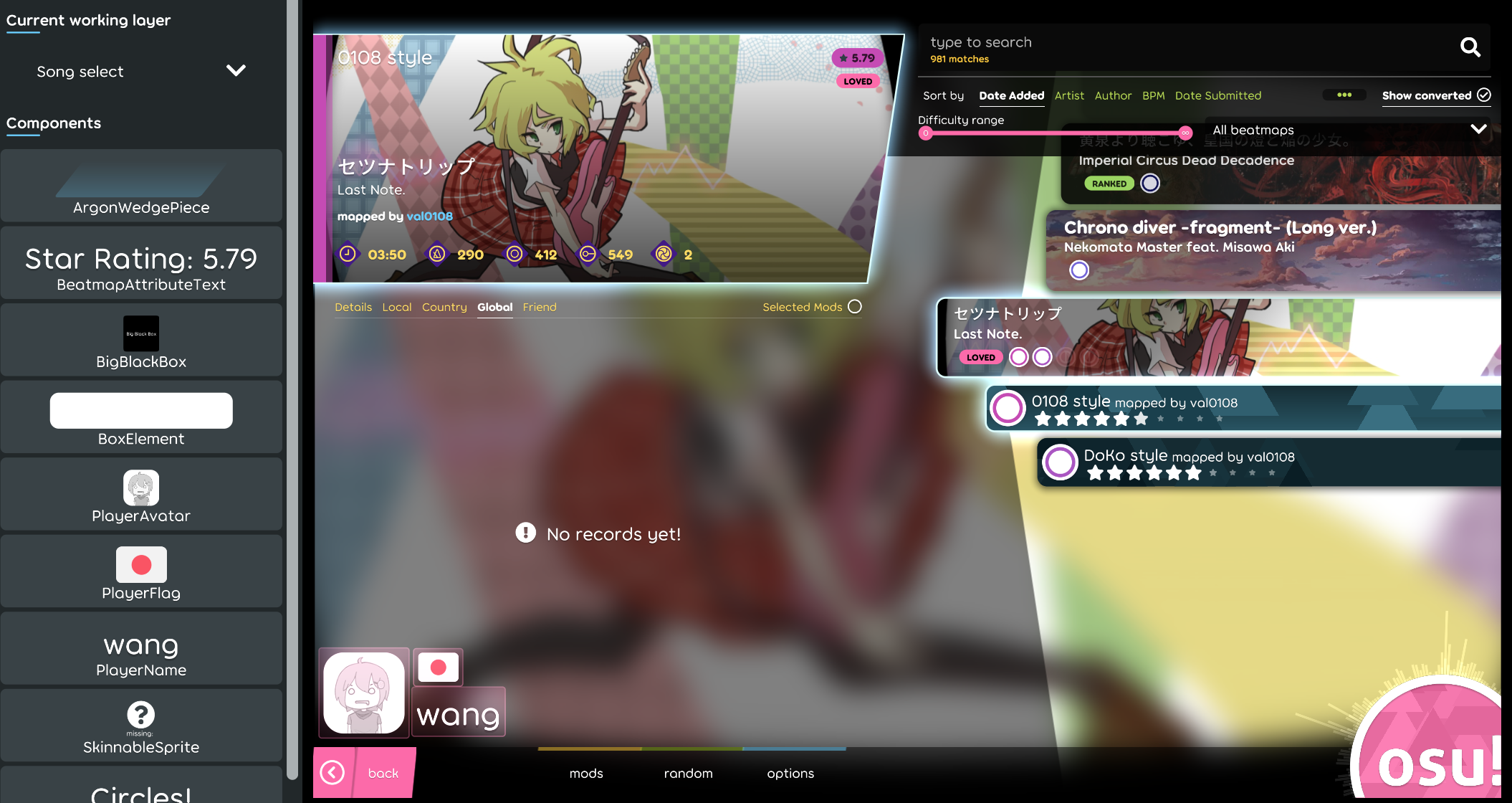Click the BPM sort option
The image size is (1512, 803).
[x=1152, y=95]
